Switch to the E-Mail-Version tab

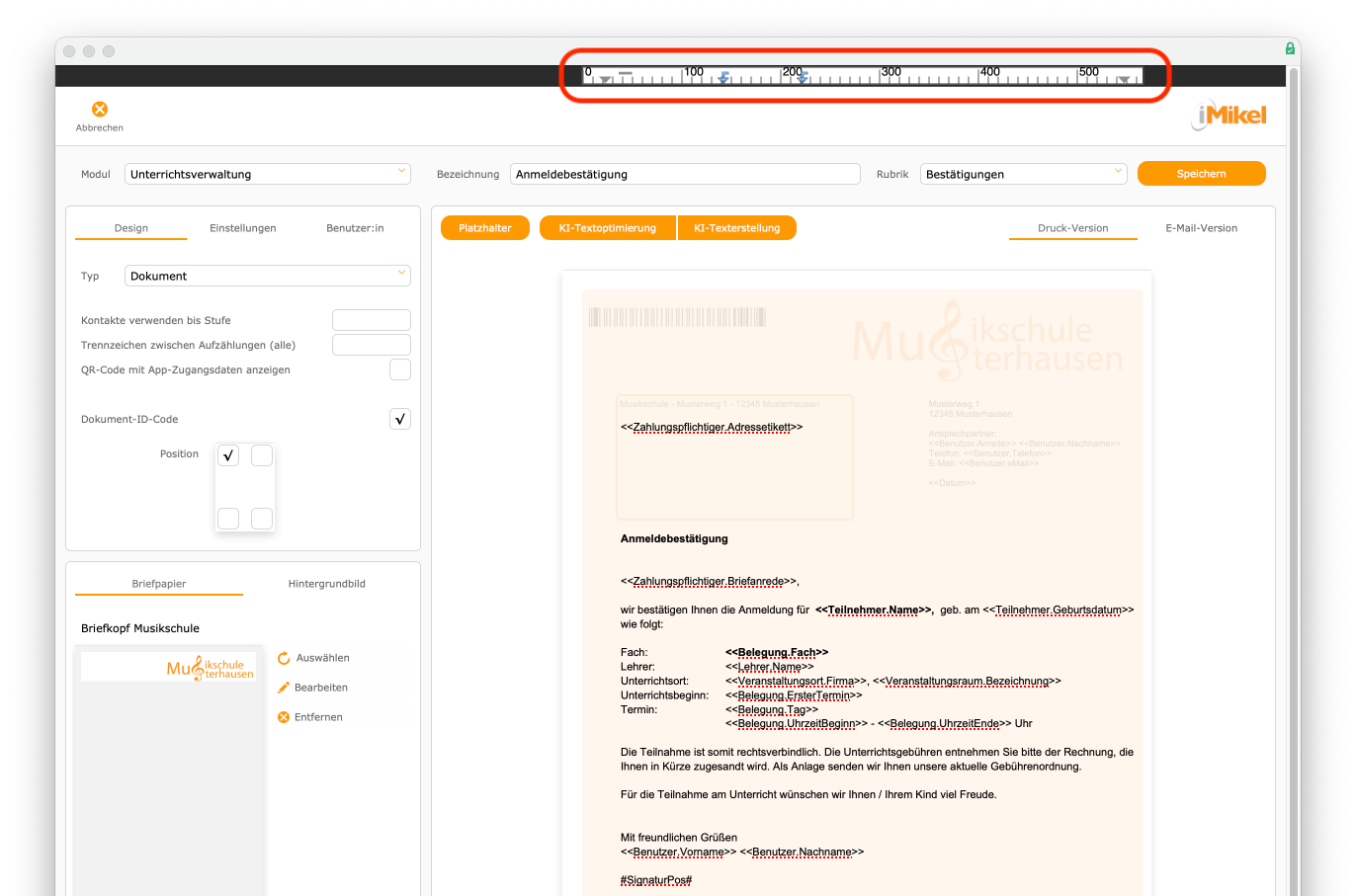tap(1202, 228)
